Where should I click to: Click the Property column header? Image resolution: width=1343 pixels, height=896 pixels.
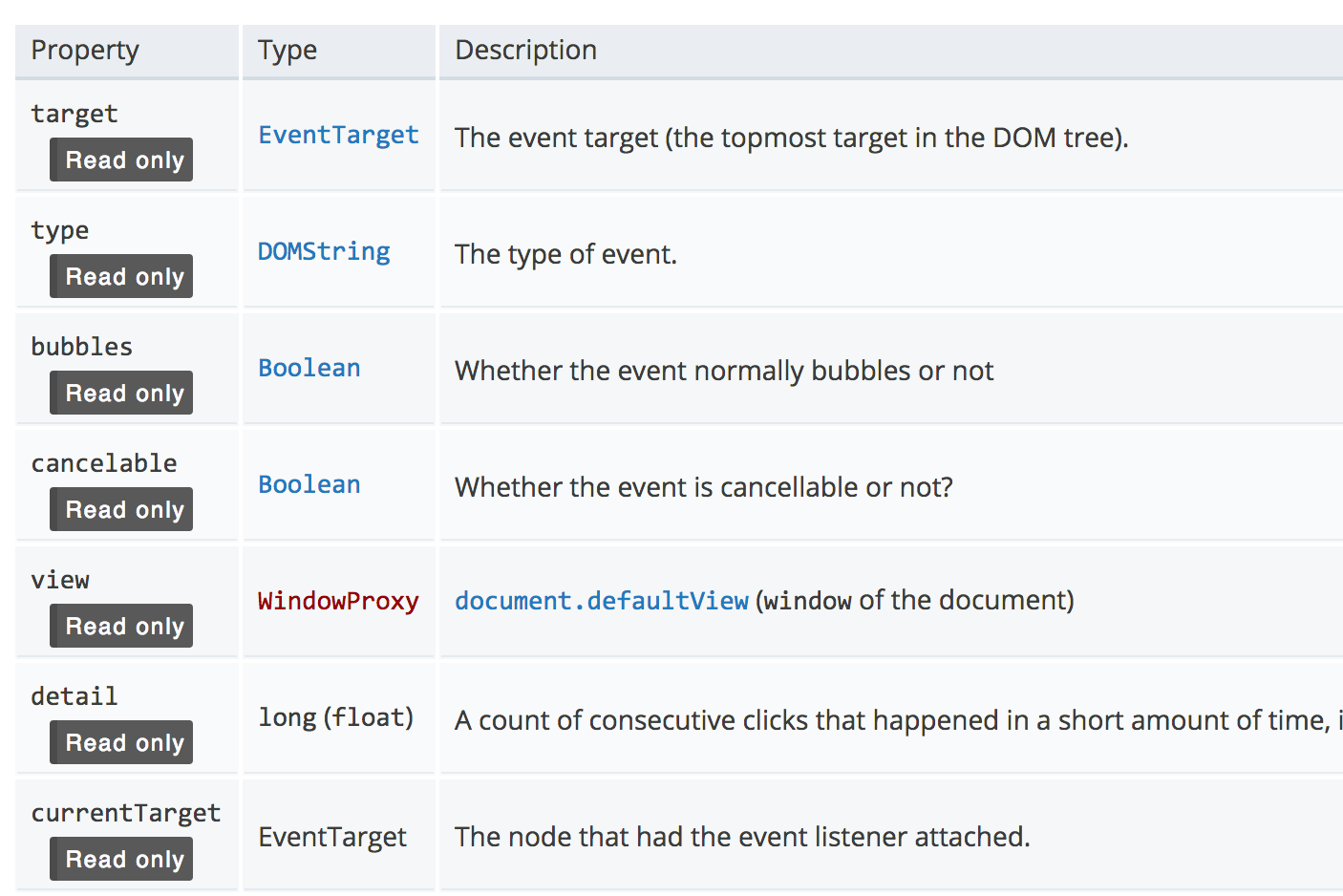(85, 51)
